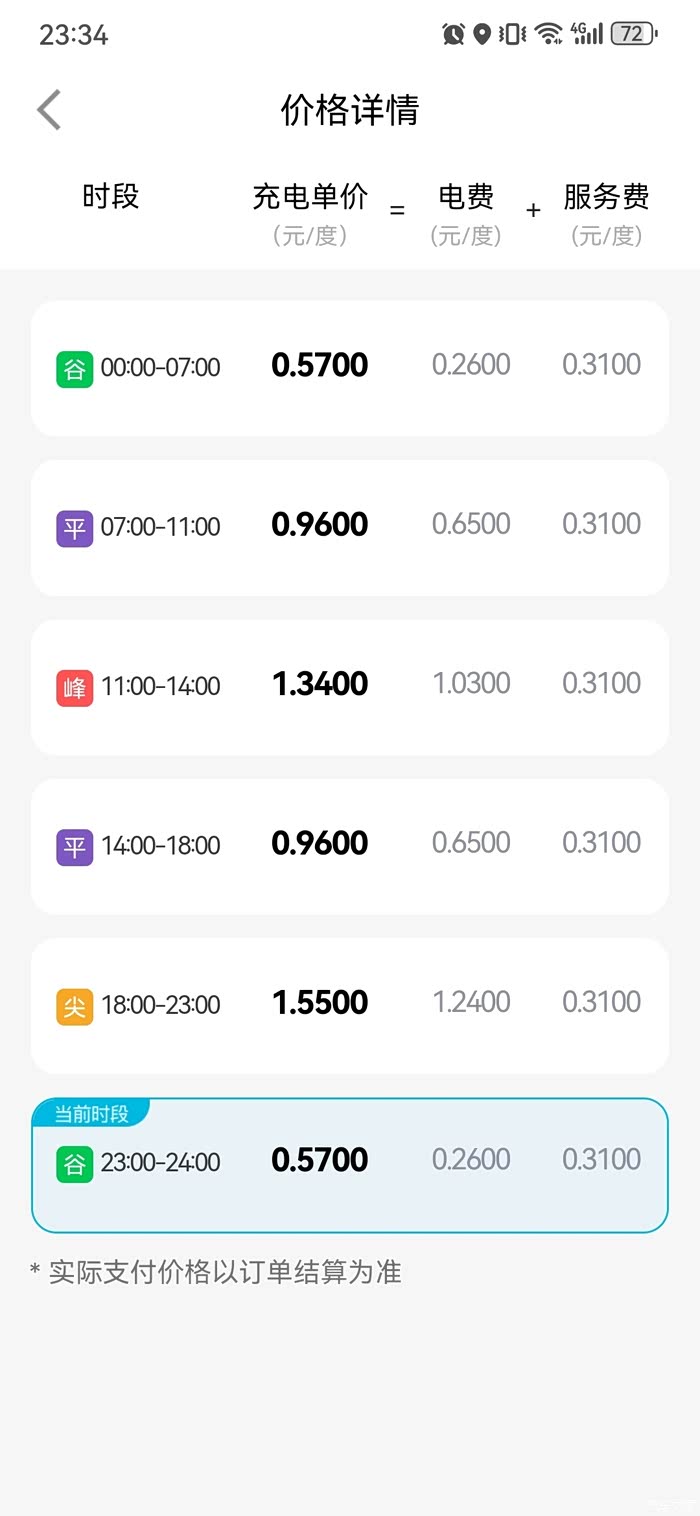
Task: Tap the purple flat icon for 14:00-18:00
Action: [x=74, y=847]
